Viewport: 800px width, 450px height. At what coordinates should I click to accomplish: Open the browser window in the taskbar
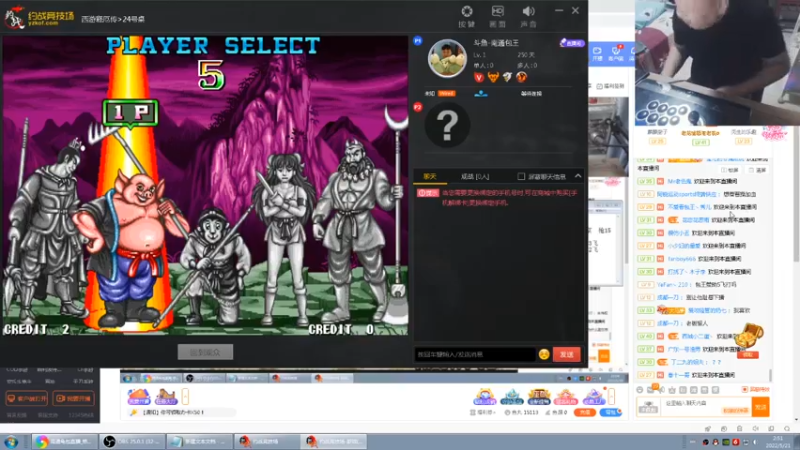64,441
